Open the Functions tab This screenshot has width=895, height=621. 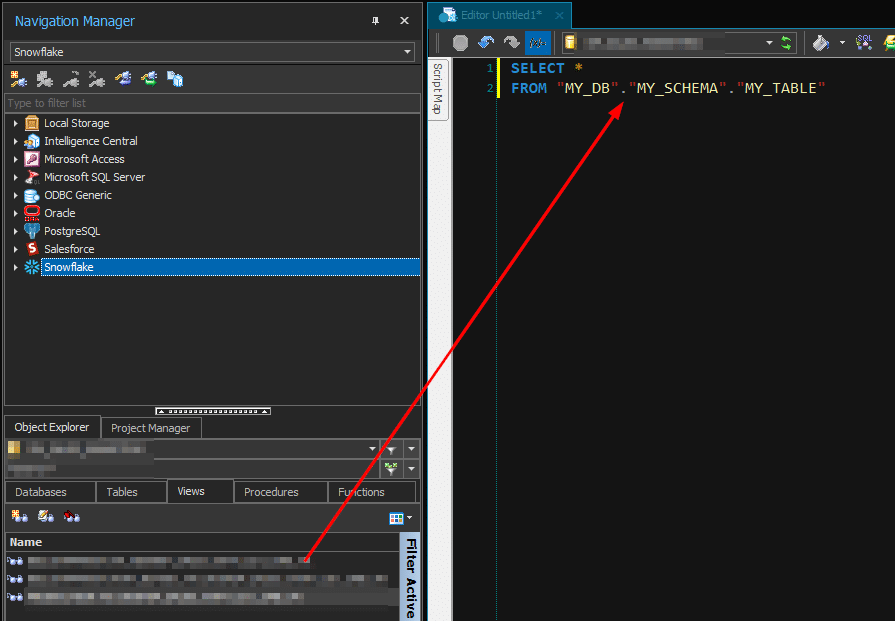[x=372, y=492]
